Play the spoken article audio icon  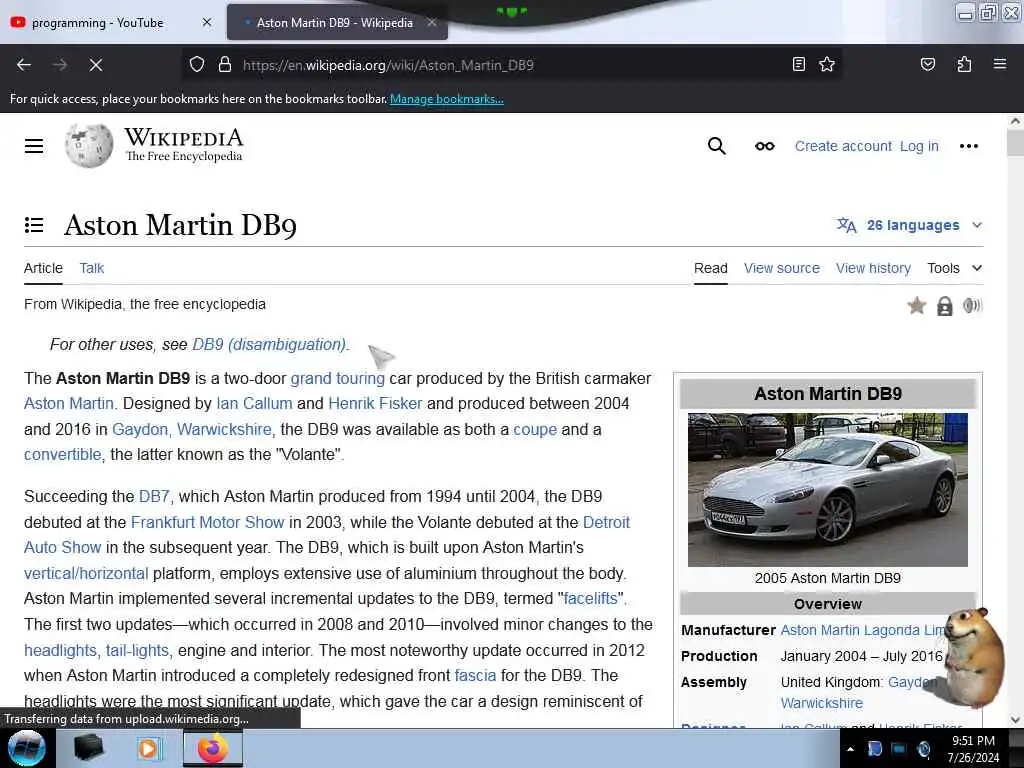coord(972,305)
